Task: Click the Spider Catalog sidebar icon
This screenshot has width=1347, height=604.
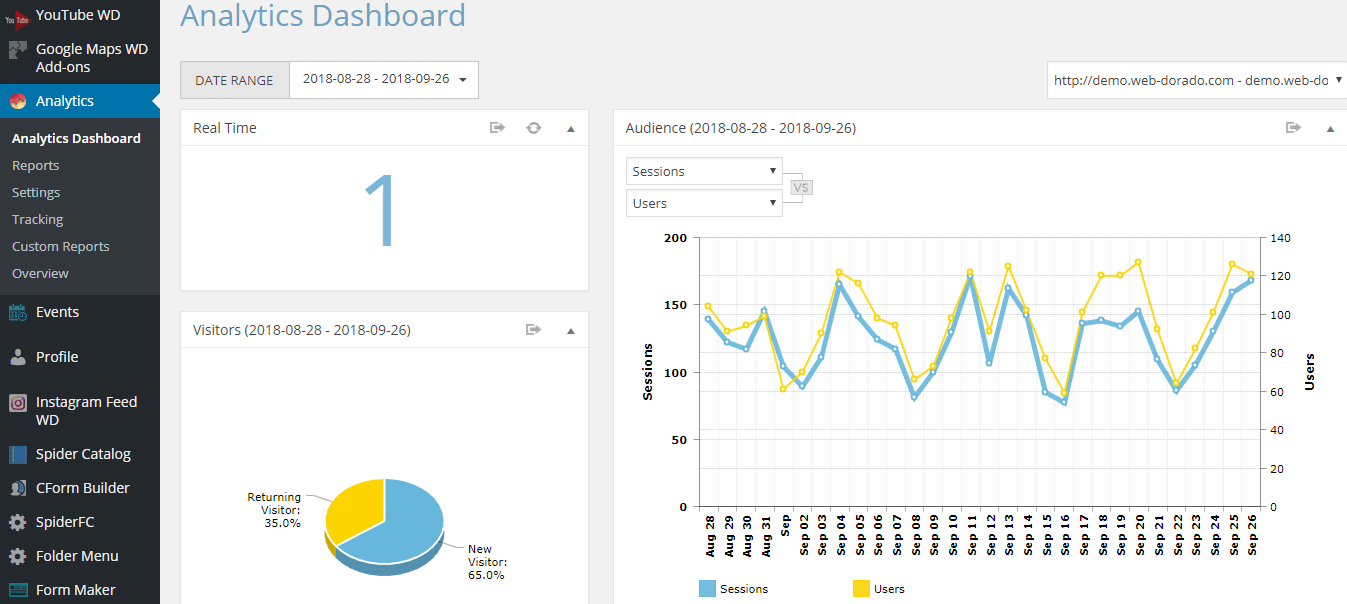Action: (x=17, y=454)
